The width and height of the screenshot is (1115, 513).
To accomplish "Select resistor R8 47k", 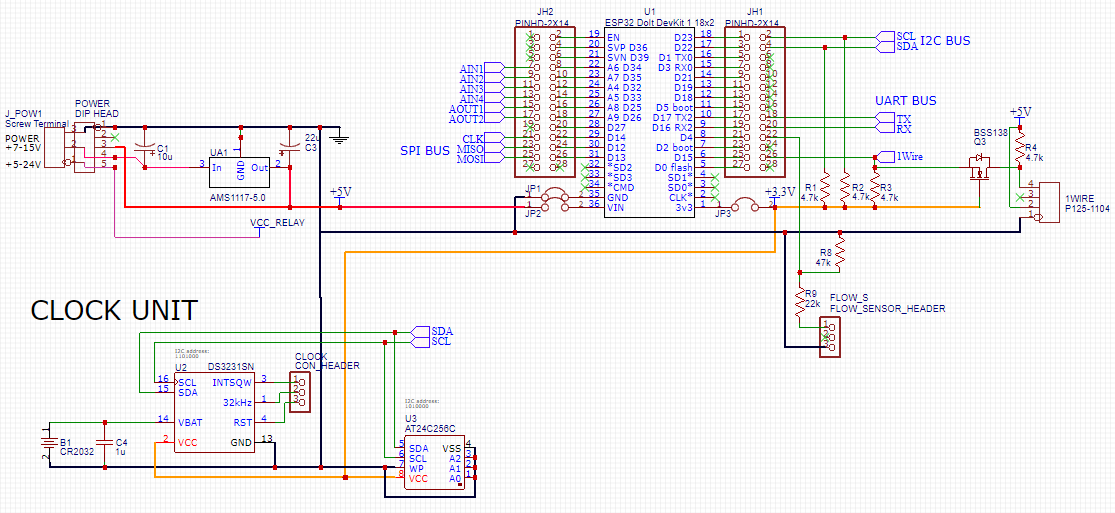I will point(841,255).
